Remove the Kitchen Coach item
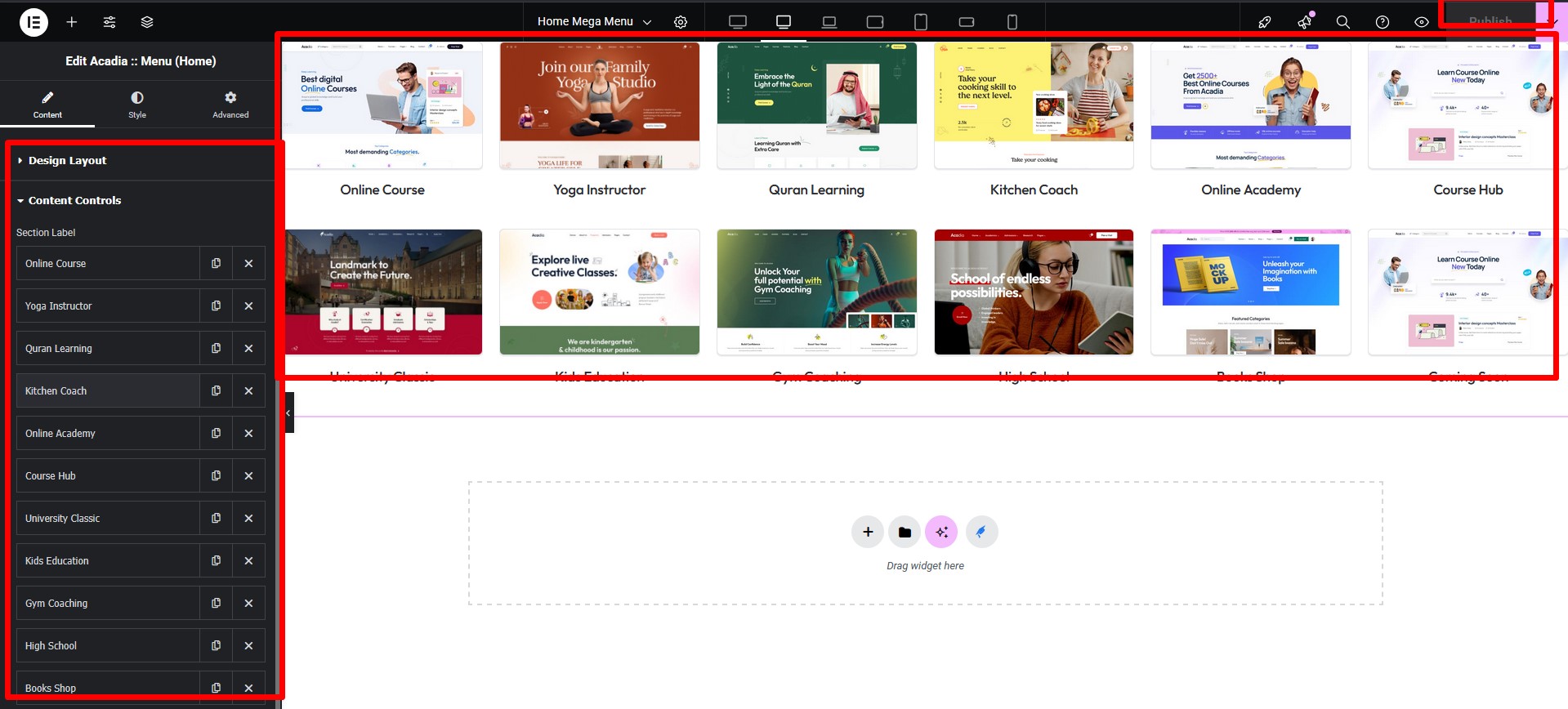The height and width of the screenshot is (709, 1568). [x=249, y=391]
